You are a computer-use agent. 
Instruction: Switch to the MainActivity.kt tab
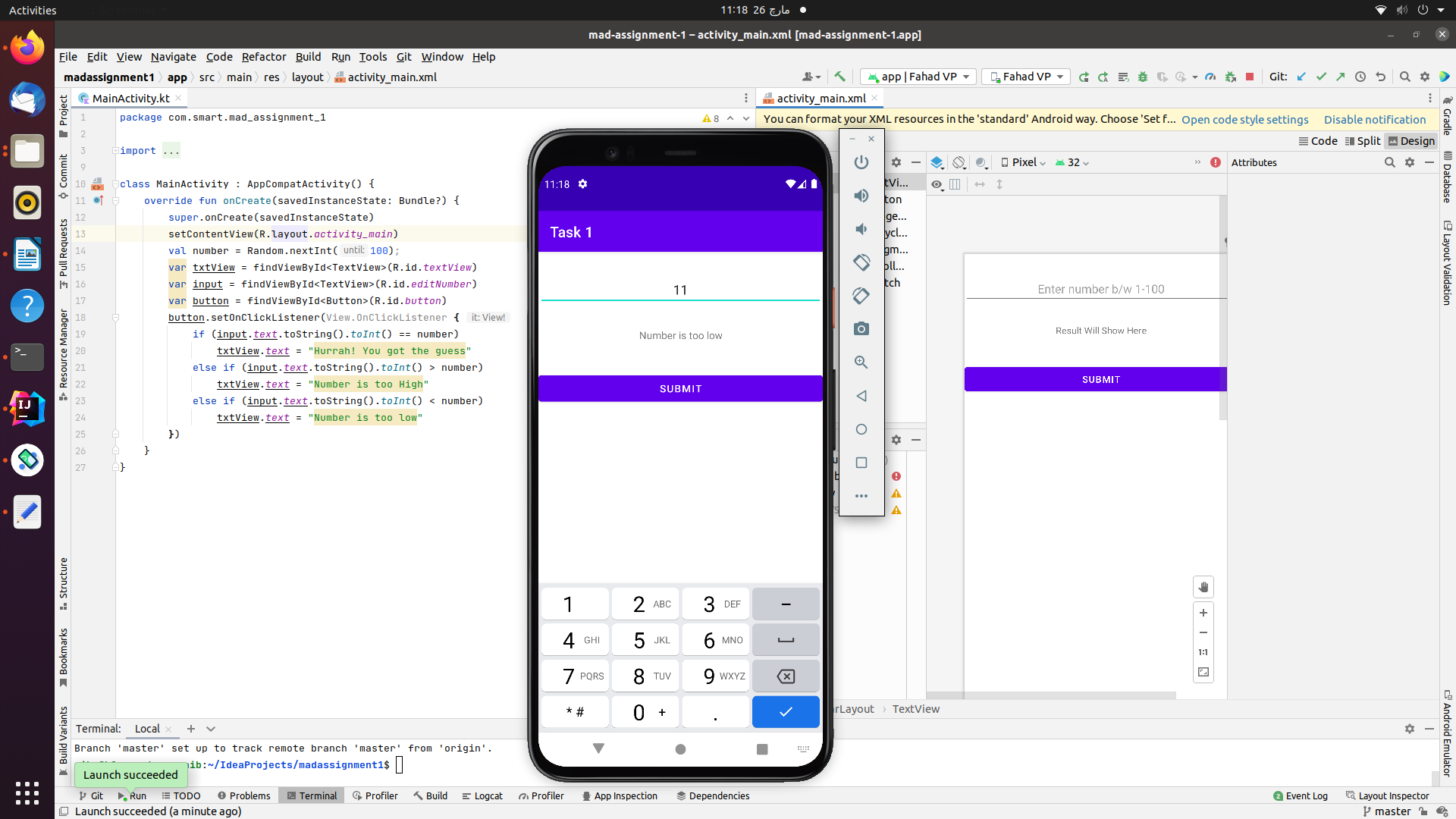130,99
